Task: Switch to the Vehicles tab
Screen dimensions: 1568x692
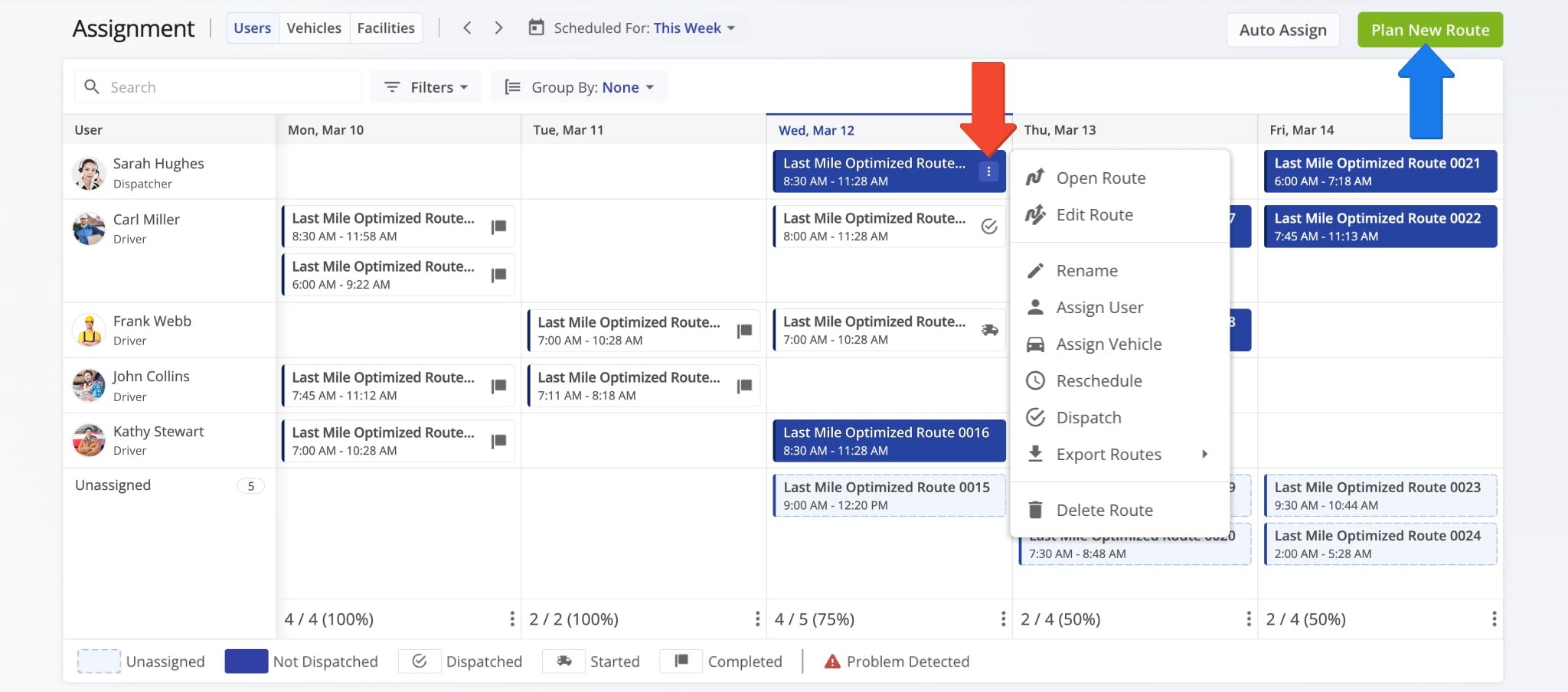Action: click(314, 28)
